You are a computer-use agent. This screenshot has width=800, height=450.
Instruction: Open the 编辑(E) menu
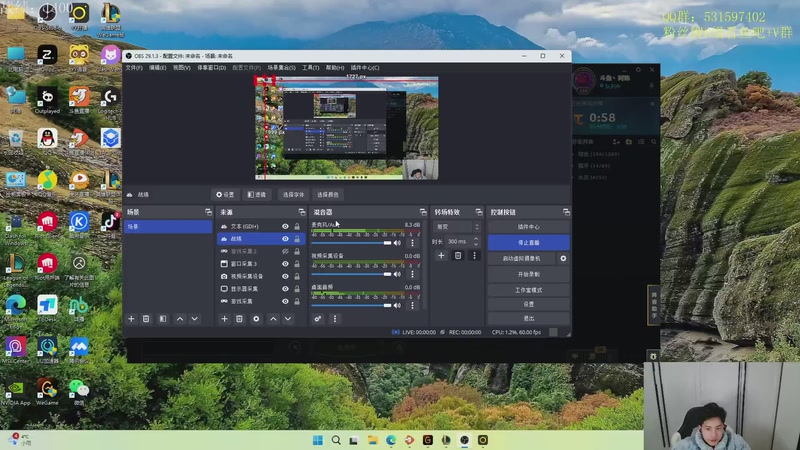coord(158,68)
